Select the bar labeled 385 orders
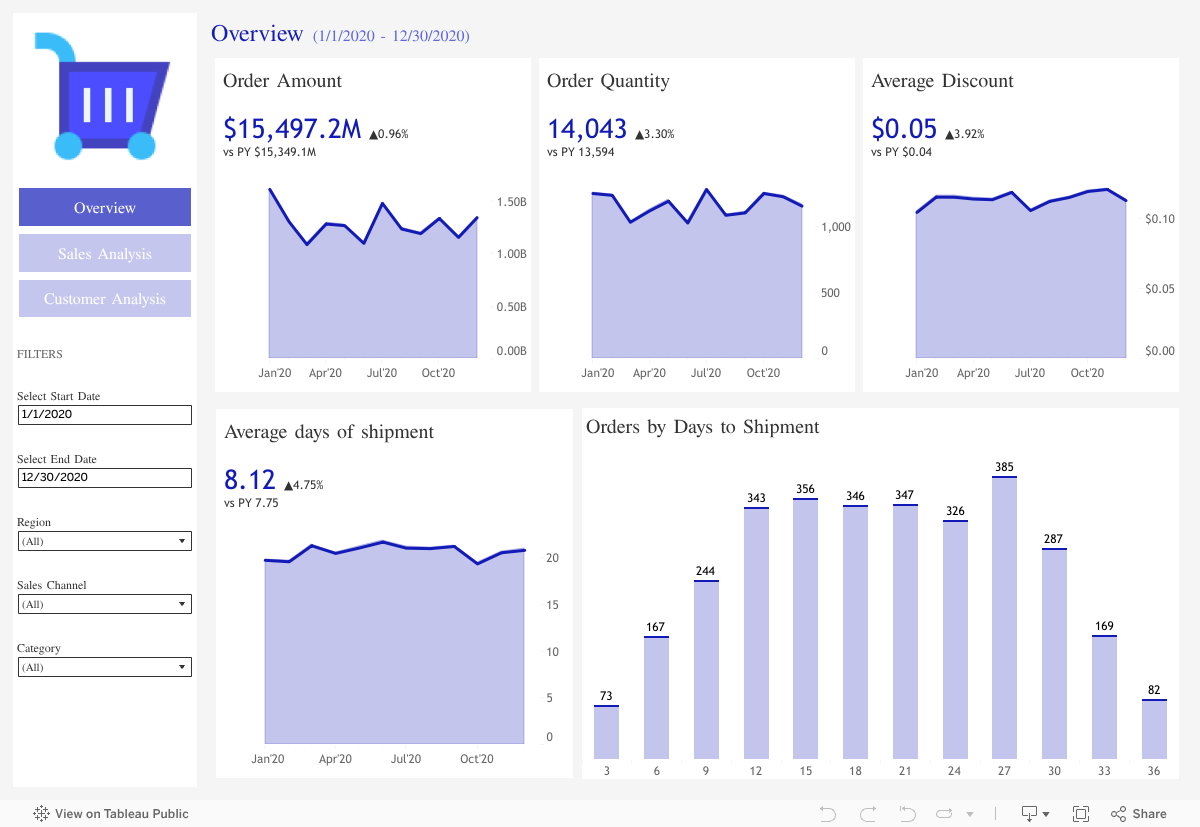 (x=1004, y=618)
